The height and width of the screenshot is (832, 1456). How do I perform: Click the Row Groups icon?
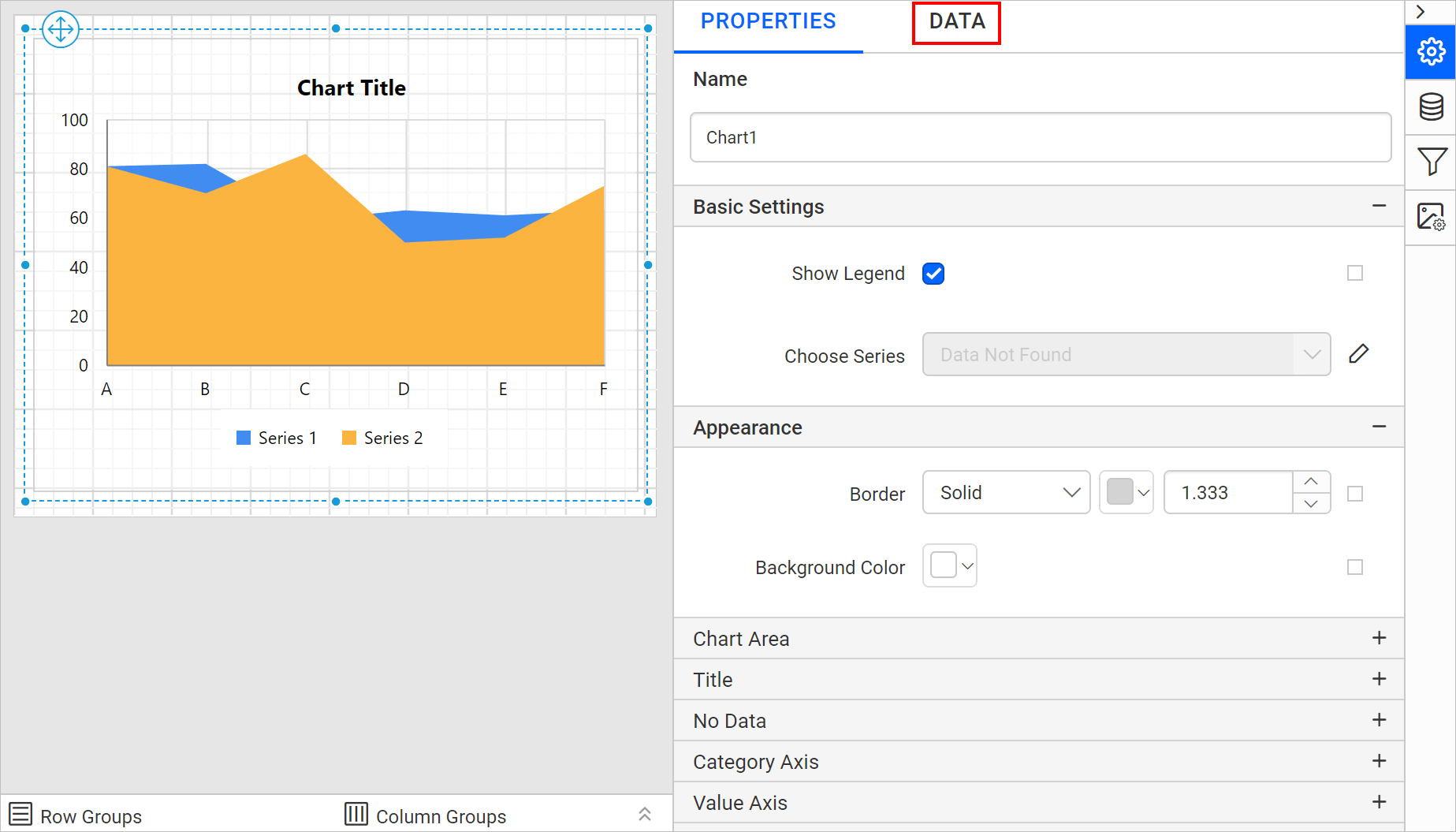(20, 813)
